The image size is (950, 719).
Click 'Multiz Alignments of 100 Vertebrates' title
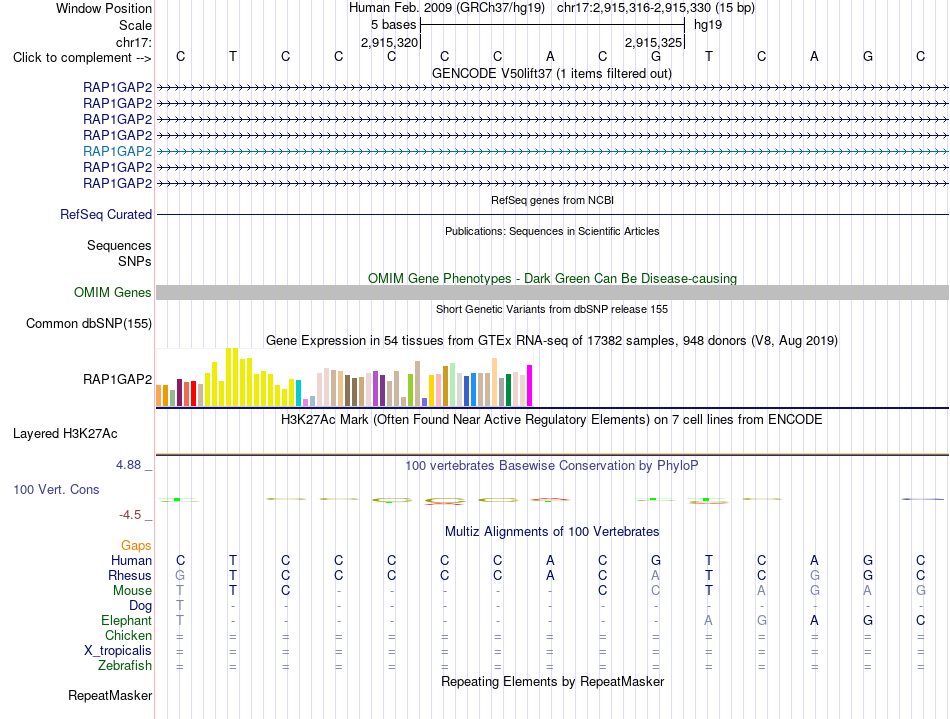tap(552, 532)
